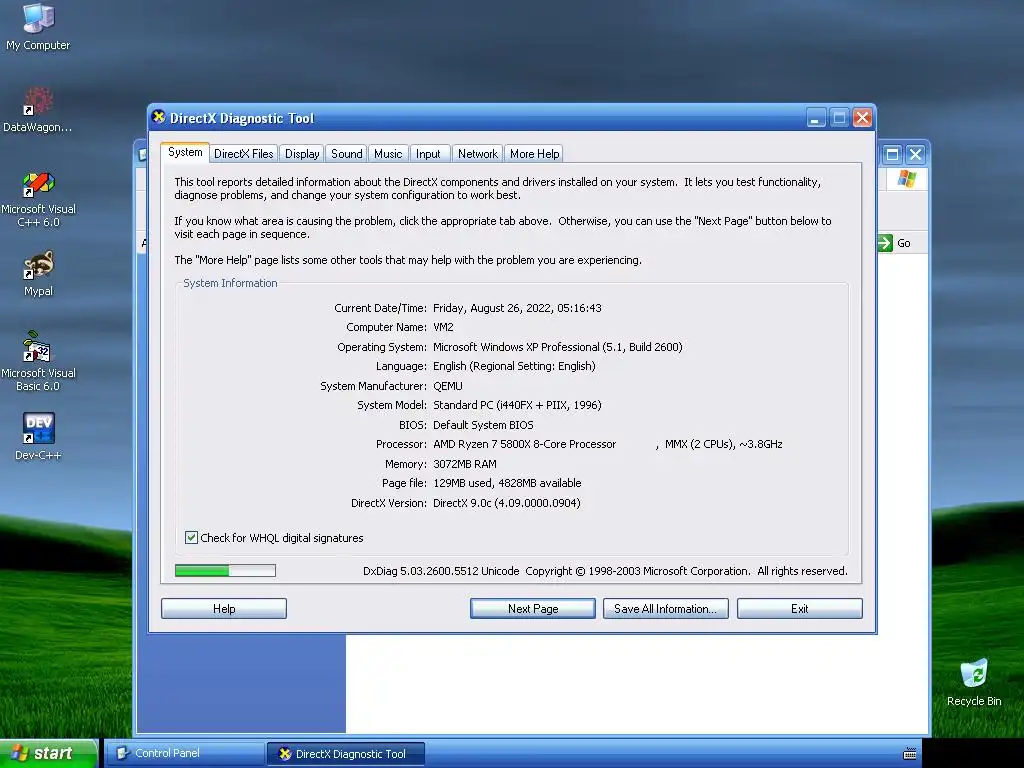Click the Go arrow in Control Panel window
The height and width of the screenshot is (768, 1024).
click(x=885, y=243)
